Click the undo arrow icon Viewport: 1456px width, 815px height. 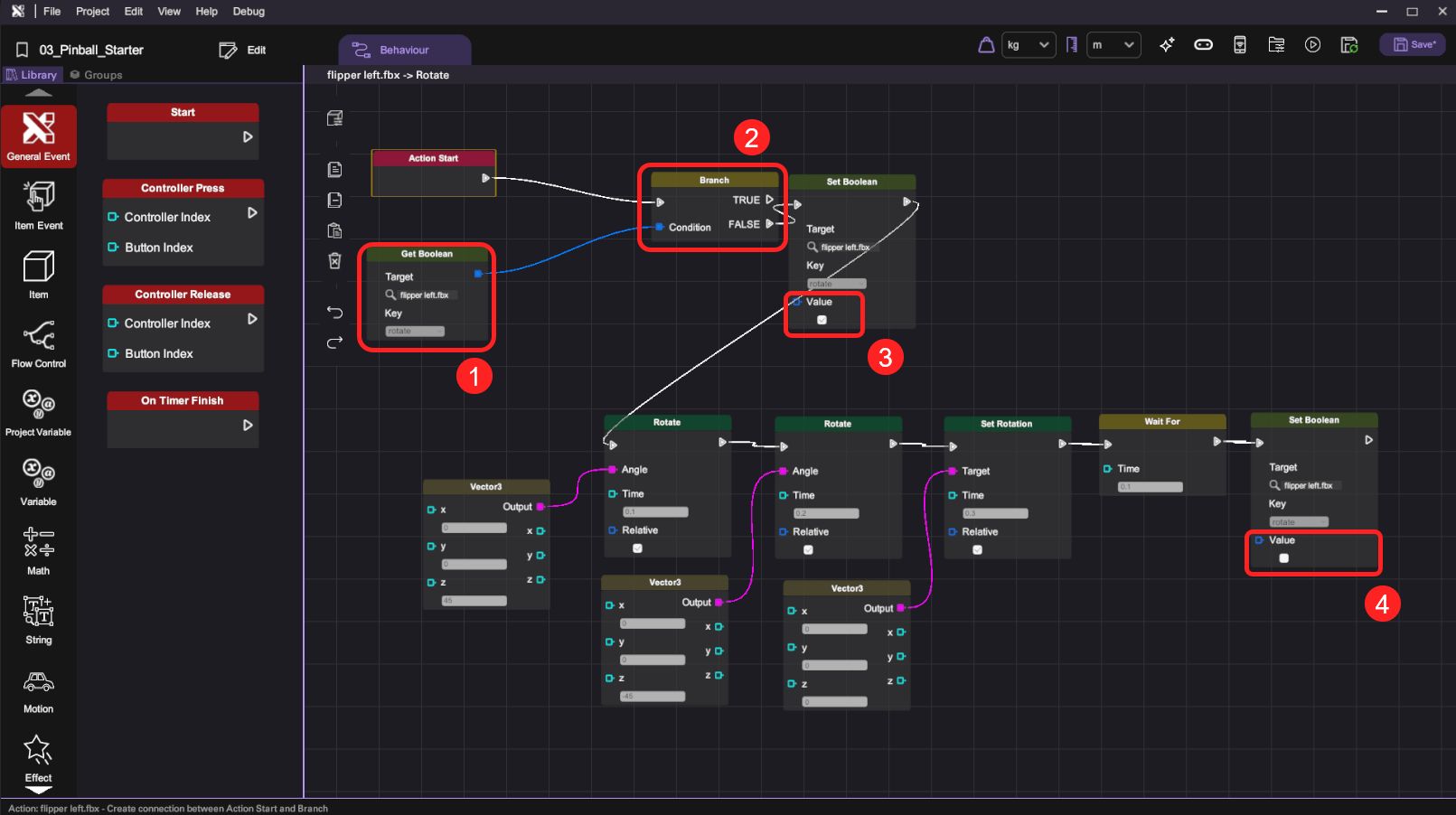334,313
